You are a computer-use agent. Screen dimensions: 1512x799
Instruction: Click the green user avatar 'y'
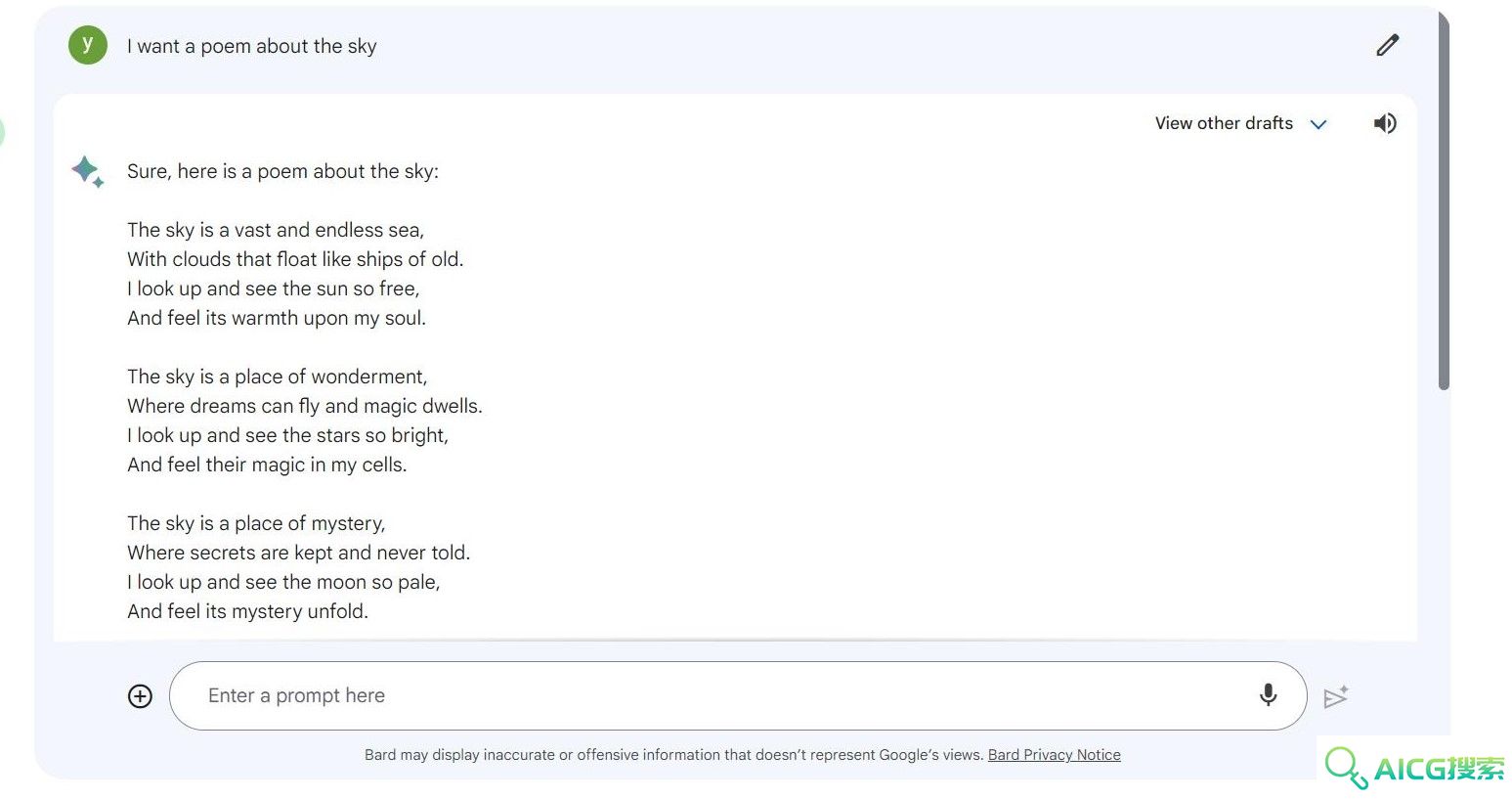coord(88,45)
